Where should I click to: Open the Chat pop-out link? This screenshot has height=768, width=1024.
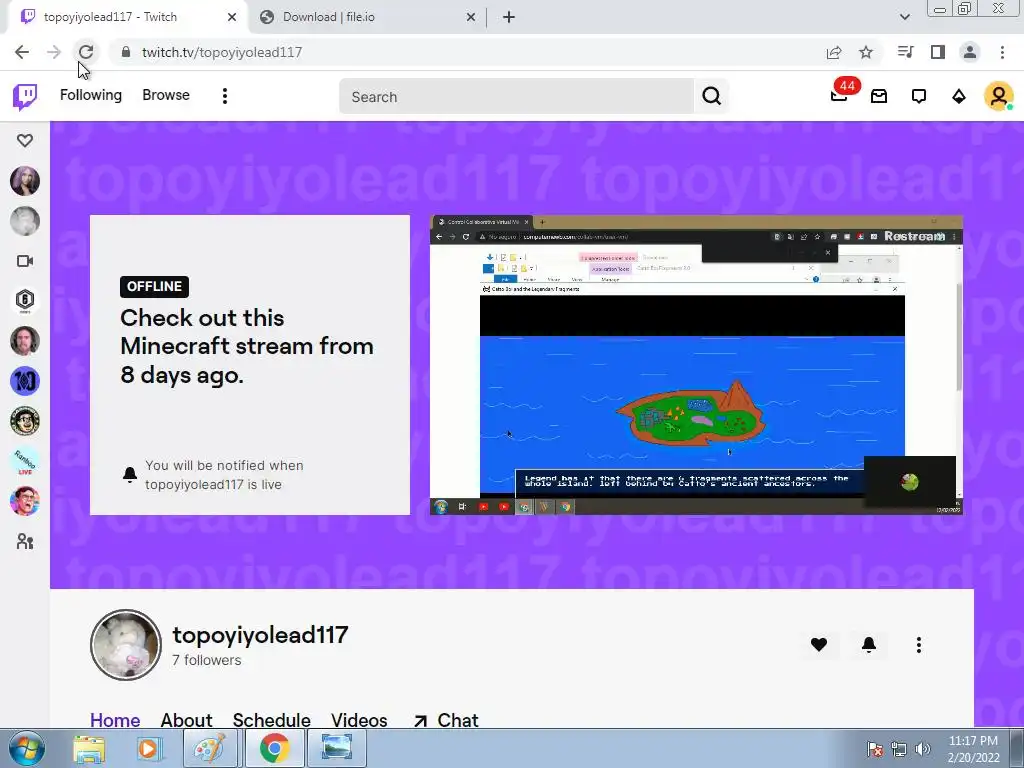446,720
